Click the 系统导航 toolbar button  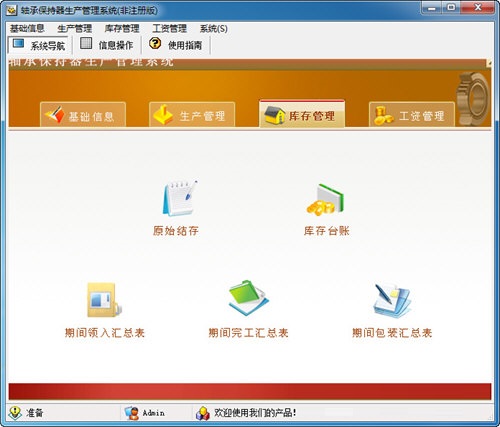coord(38,45)
